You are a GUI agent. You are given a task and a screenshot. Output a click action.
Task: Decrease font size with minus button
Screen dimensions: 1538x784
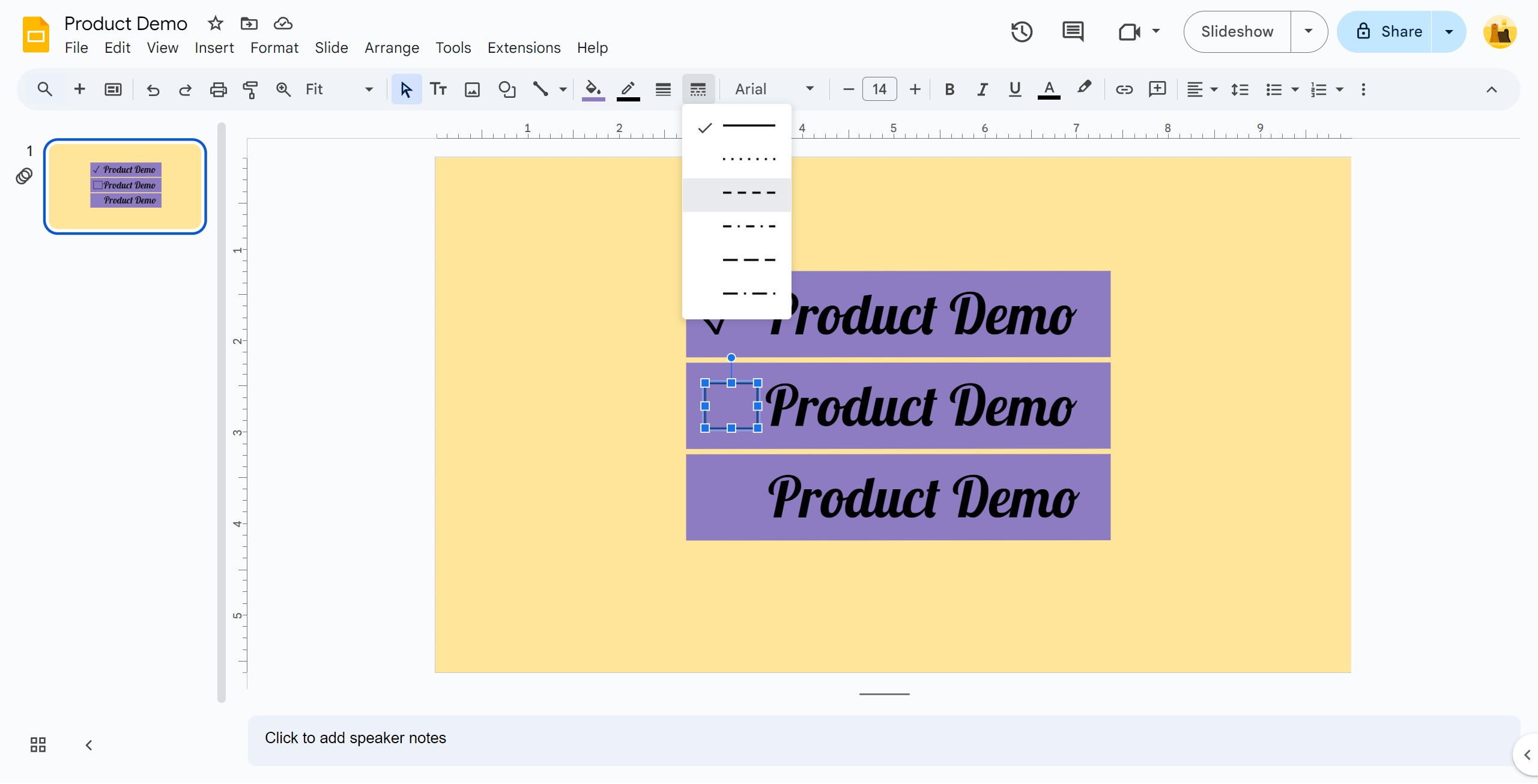point(848,89)
